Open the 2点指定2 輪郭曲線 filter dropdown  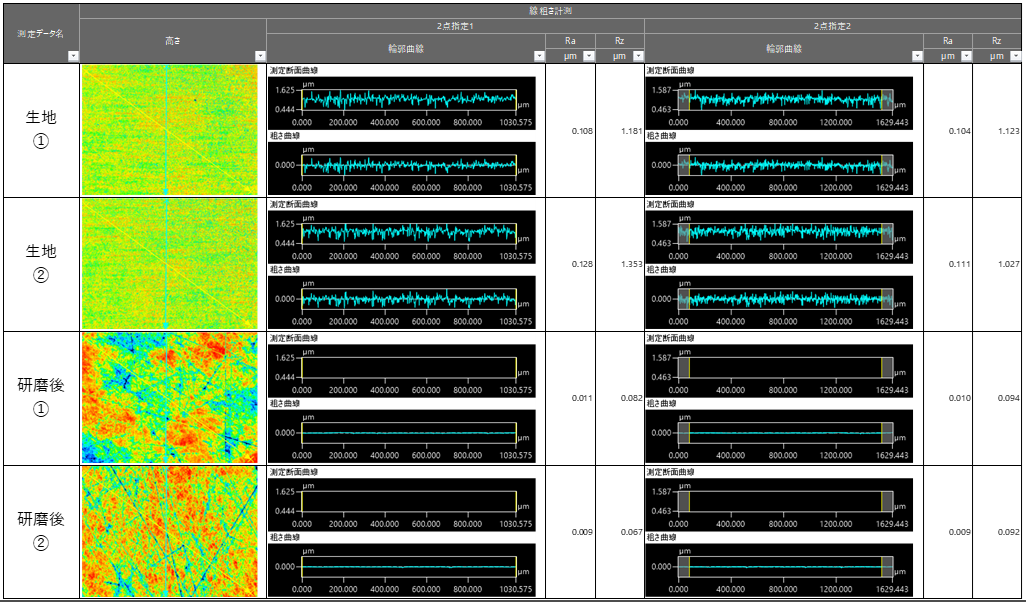(x=917, y=56)
